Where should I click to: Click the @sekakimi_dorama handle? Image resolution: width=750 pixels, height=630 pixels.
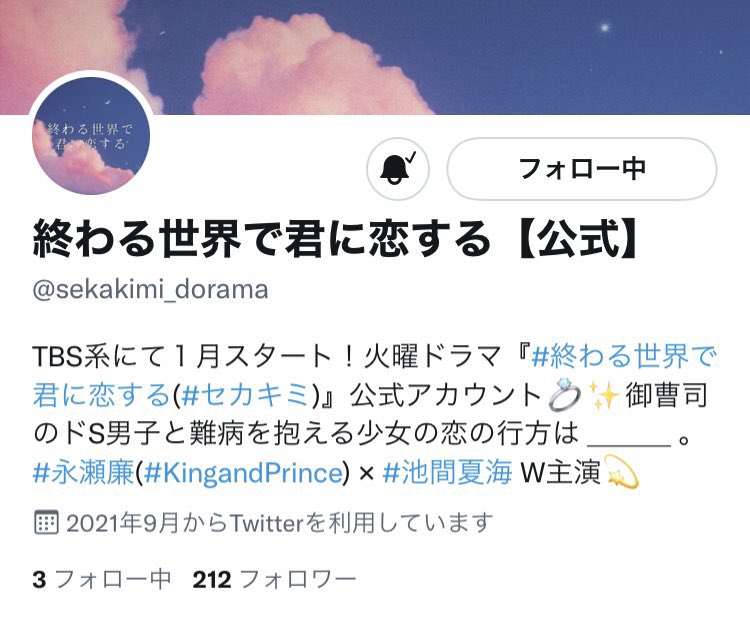[x=150, y=290]
